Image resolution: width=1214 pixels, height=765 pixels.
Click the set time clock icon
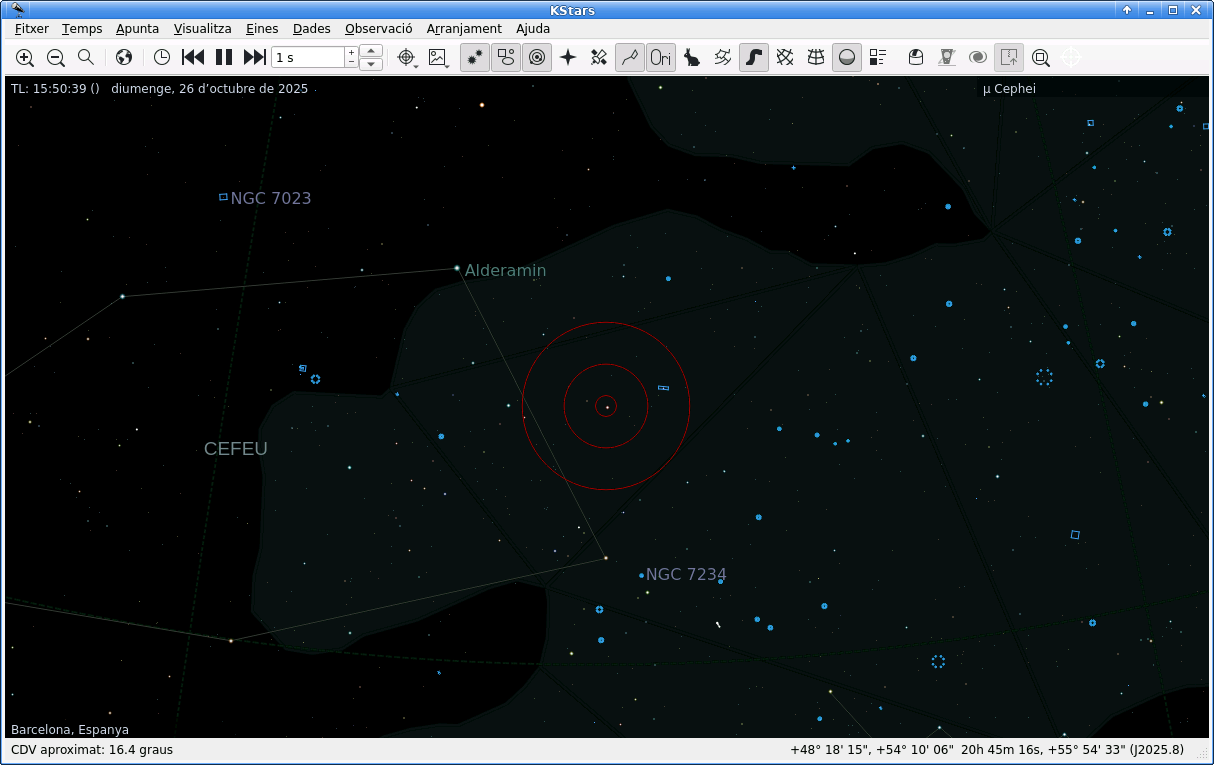coord(161,57)
